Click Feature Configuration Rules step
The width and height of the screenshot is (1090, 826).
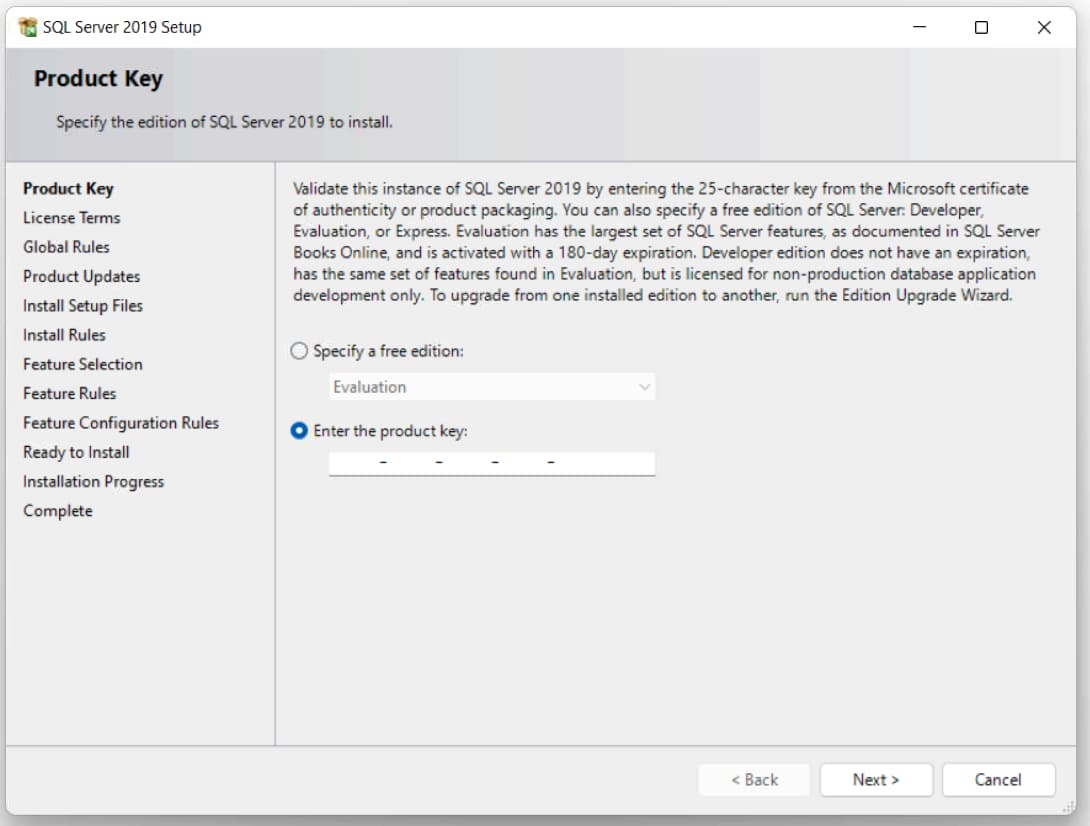point(120,423)
